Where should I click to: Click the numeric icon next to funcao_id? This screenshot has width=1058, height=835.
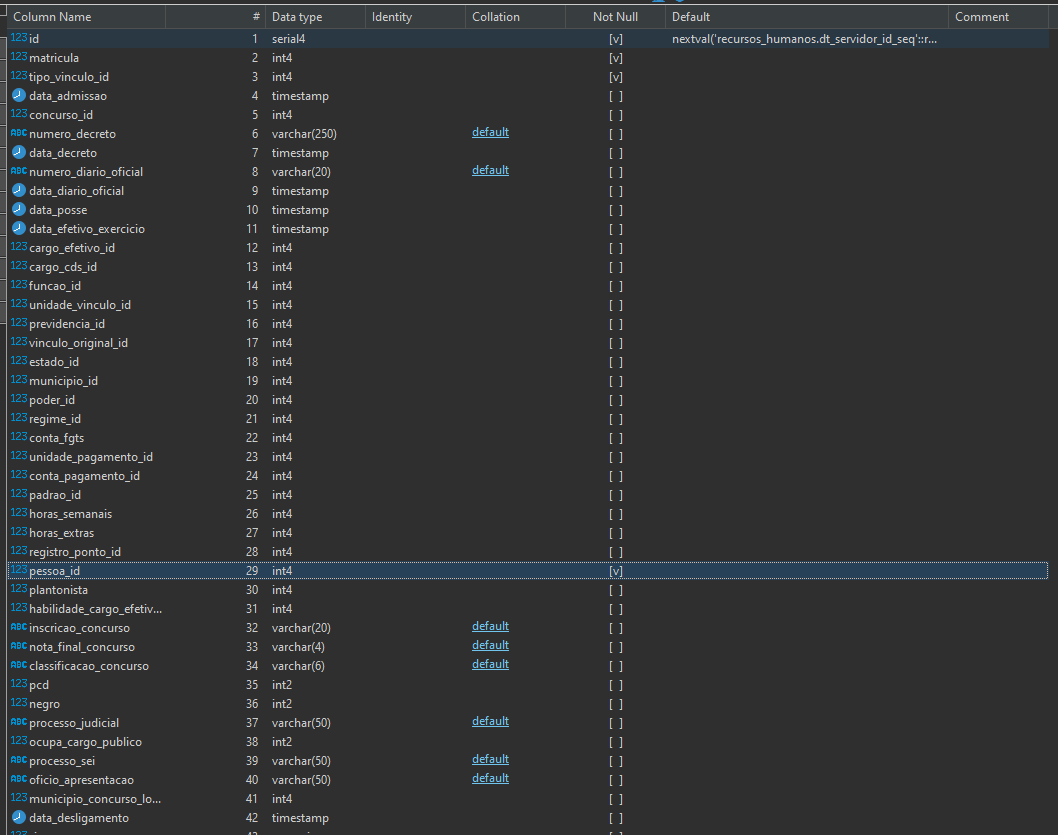pyautogui.click(x=19, y=285)
